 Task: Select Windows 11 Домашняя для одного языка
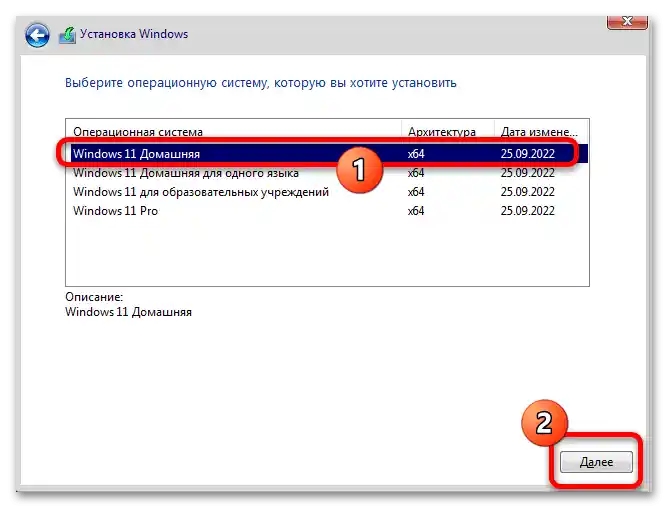(327, 173)
